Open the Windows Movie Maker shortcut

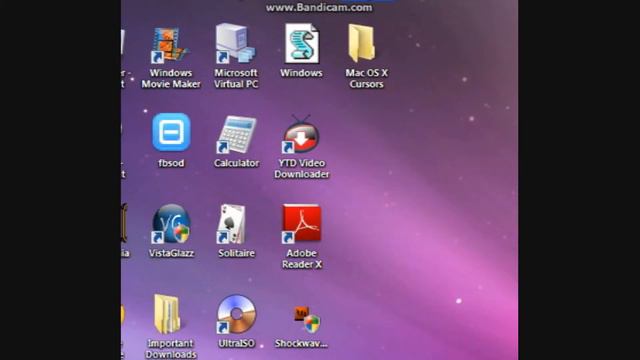(x=170, y=44)
